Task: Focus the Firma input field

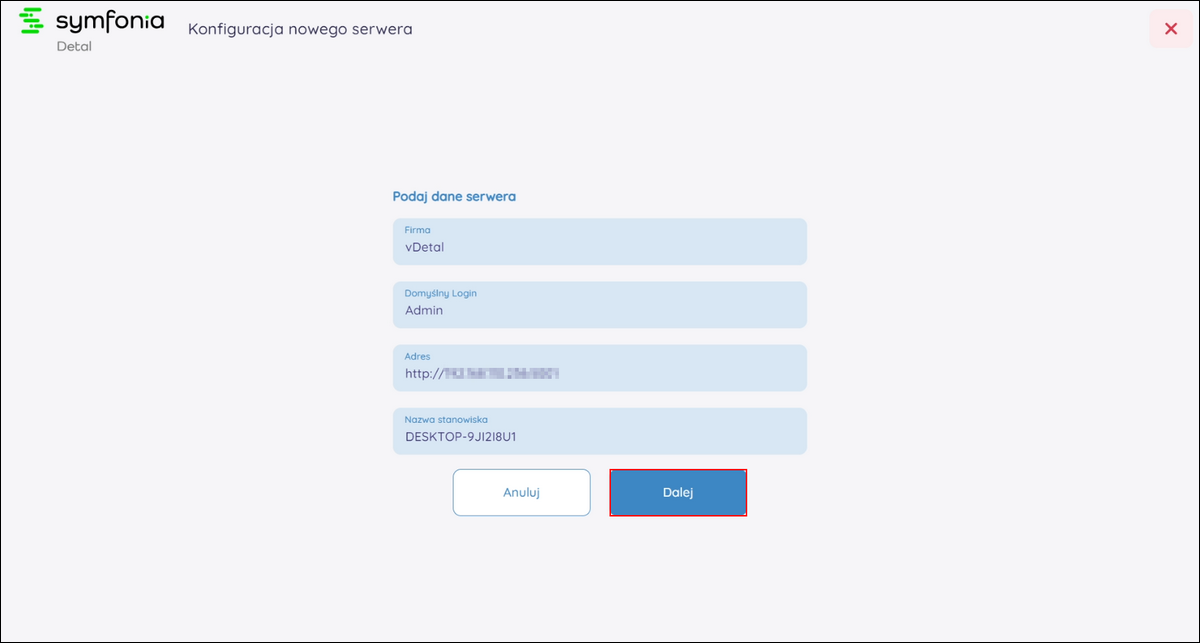Action: [600, 242]
